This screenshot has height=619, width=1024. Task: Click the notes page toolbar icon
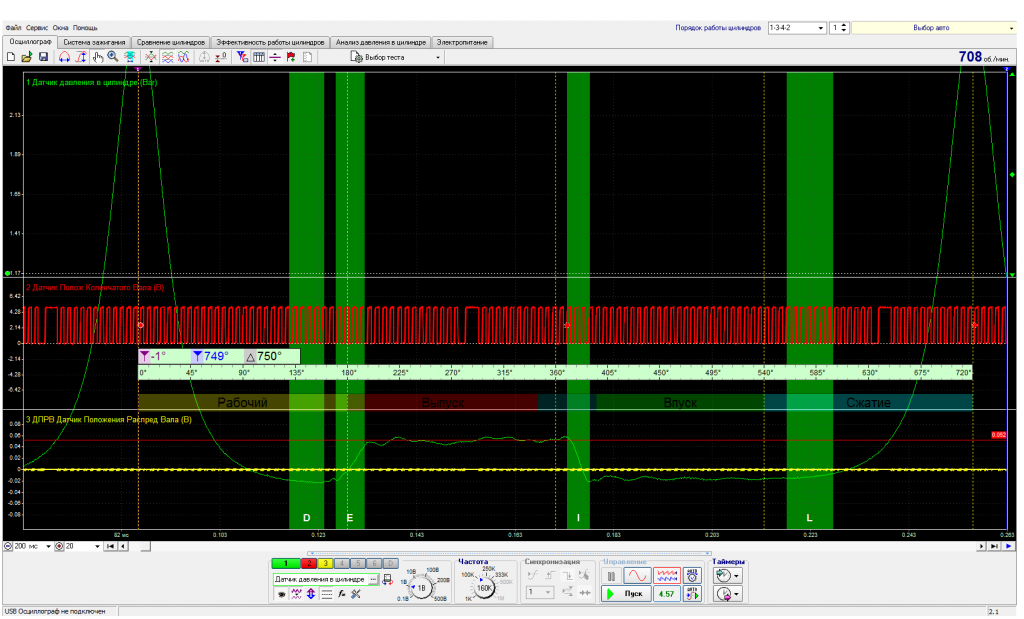(307, 57)
